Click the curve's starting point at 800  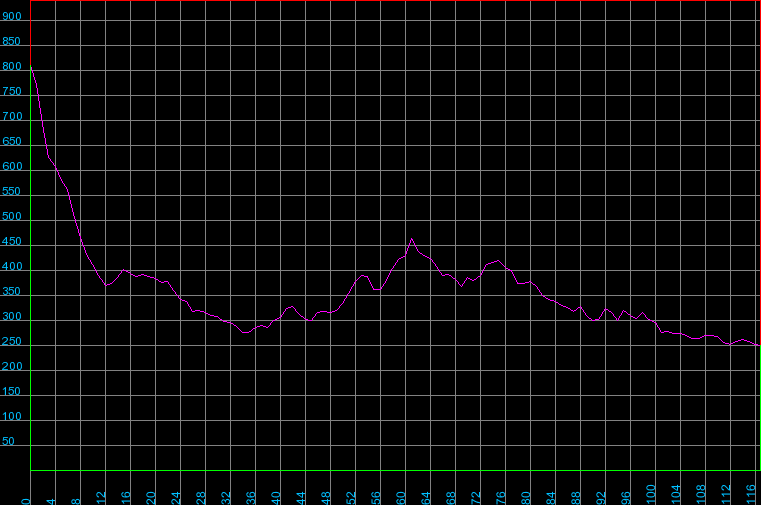tap(31, 66)
